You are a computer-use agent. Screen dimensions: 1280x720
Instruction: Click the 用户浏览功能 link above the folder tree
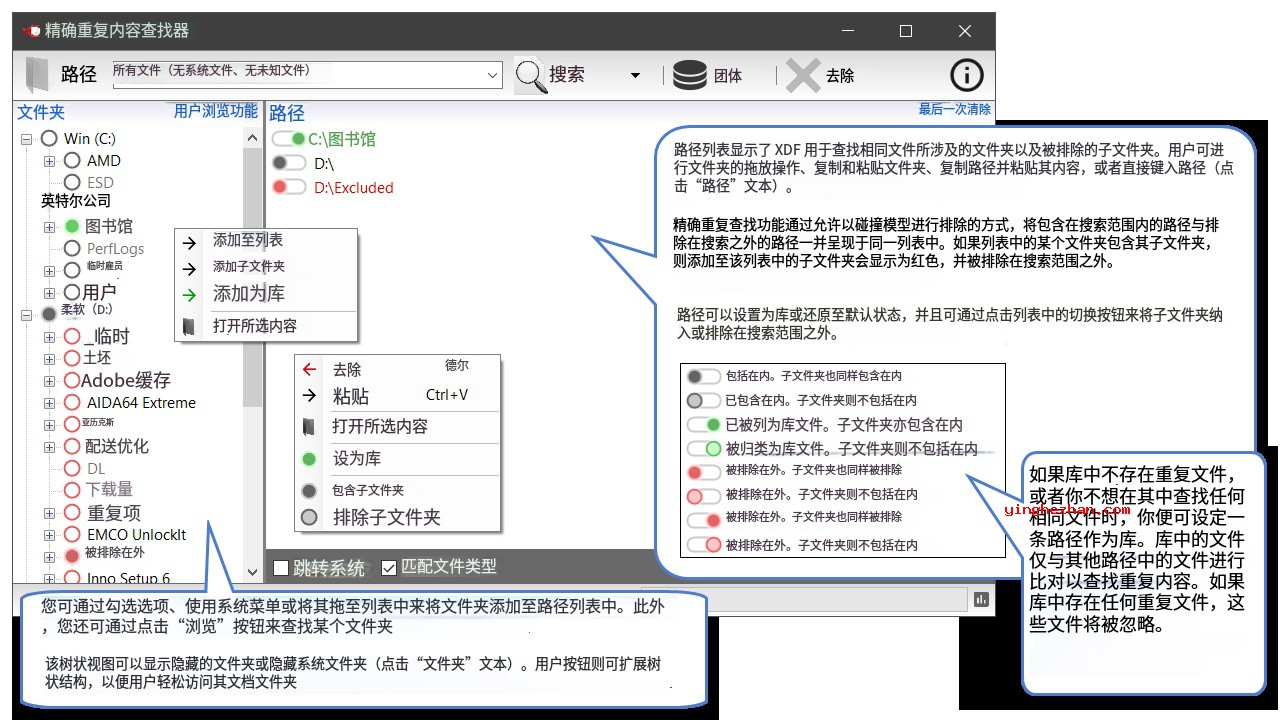215,112
